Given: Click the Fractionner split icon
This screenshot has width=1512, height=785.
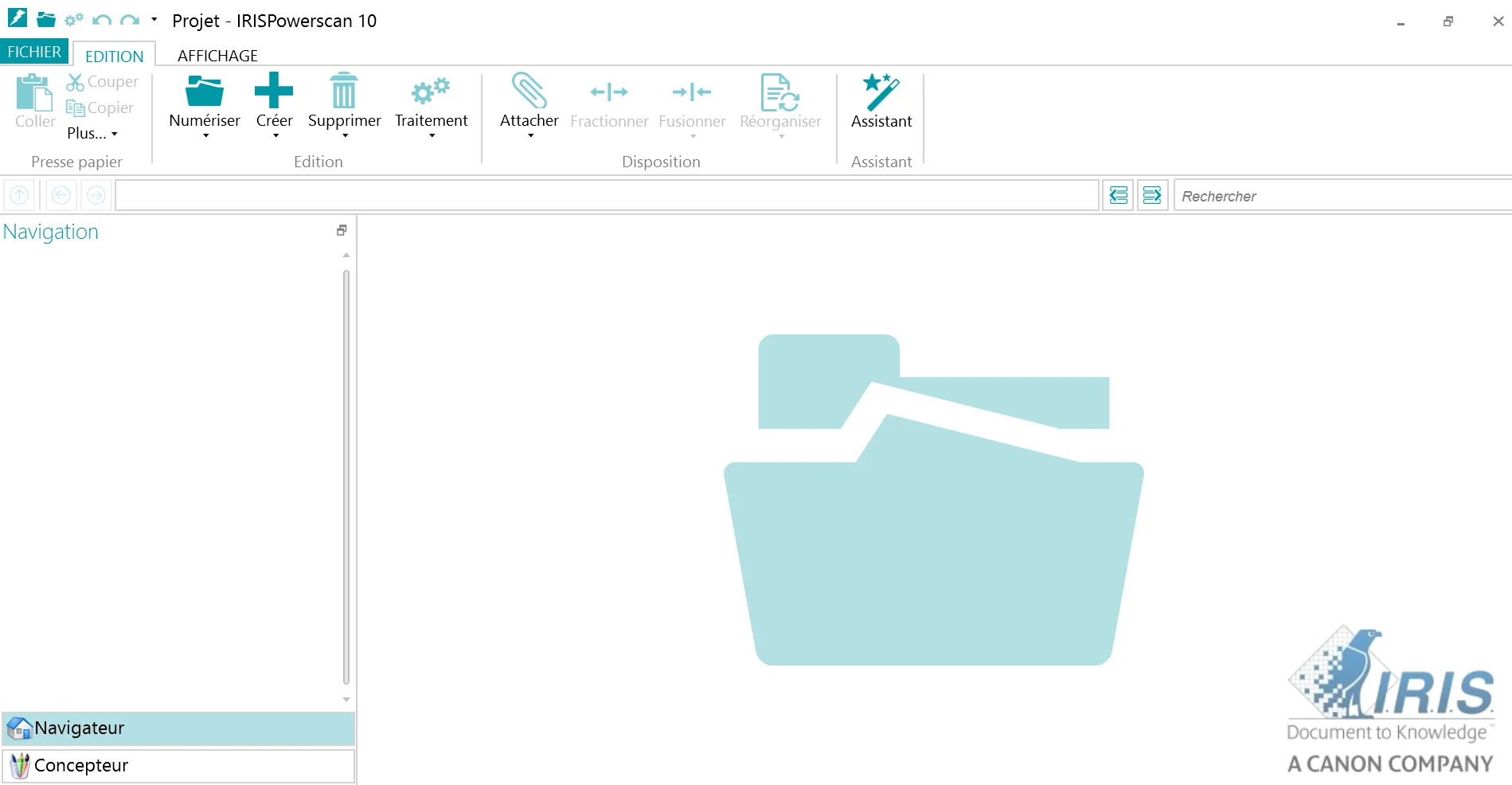Looking at the screenshot, I should coord(609,92).
